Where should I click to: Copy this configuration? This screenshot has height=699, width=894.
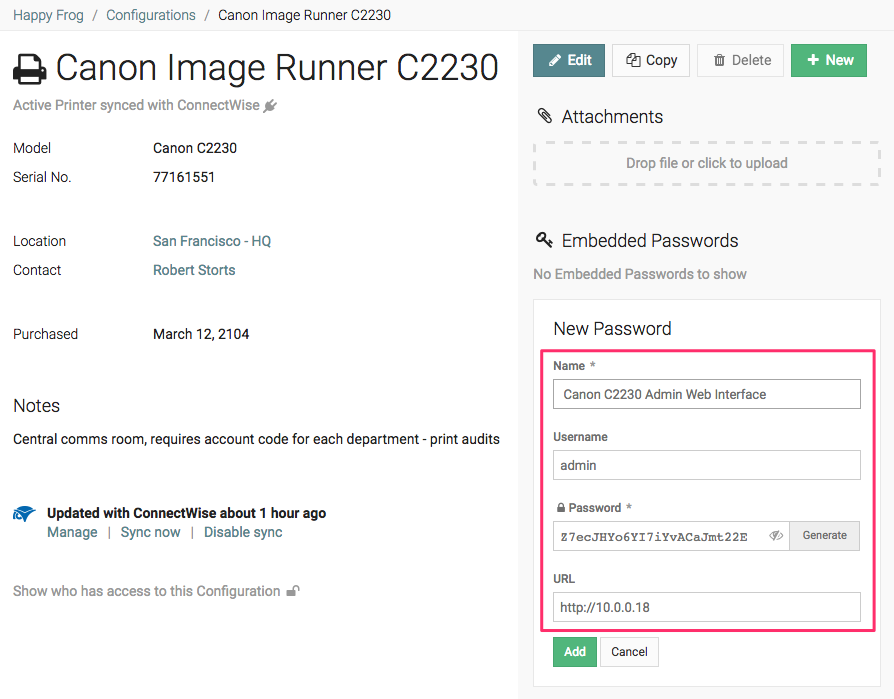click(651, 60)
